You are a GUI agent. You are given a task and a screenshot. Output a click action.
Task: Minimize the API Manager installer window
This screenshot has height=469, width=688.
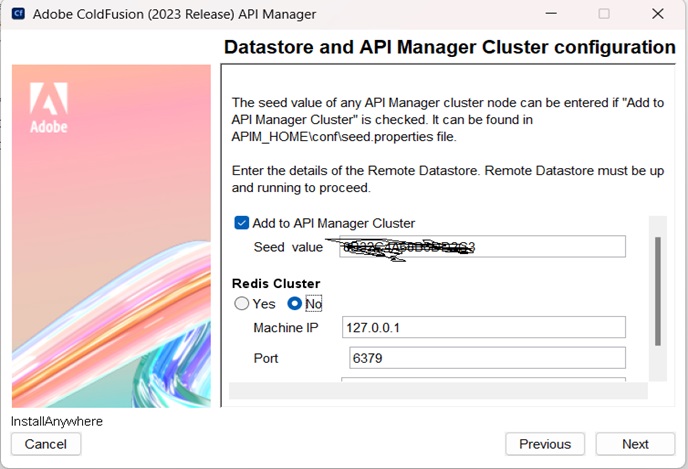pyautogui.click(x=551, y=14)
